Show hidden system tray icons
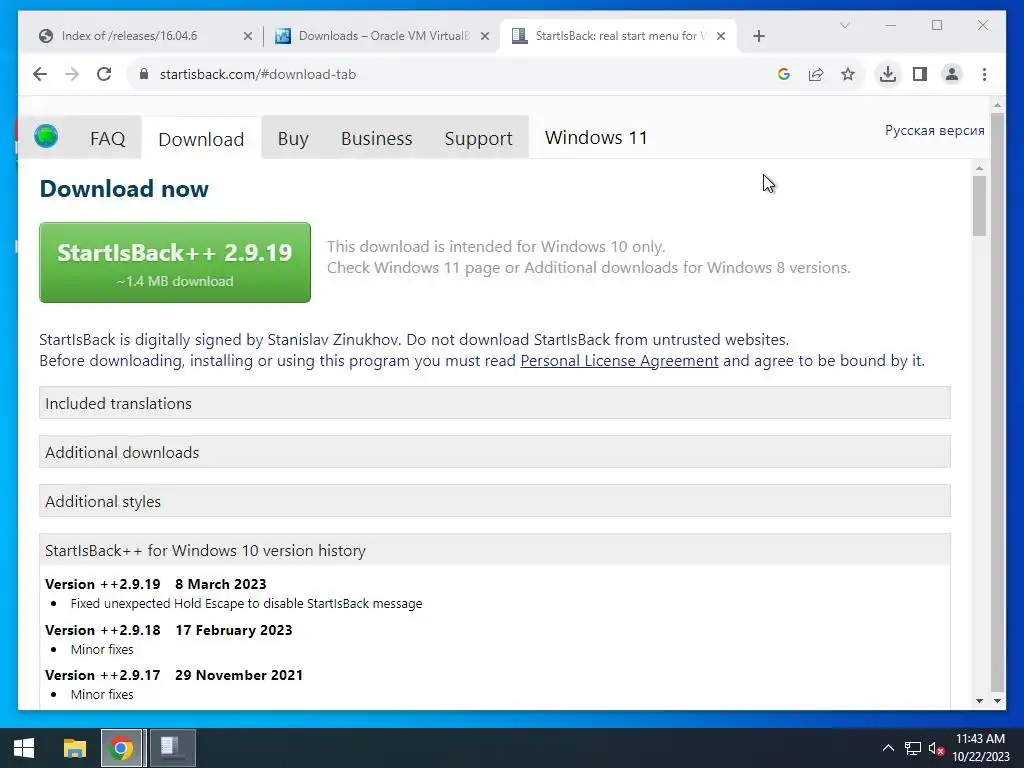Viewport: 1024px width, 768px height. [888, 748]
